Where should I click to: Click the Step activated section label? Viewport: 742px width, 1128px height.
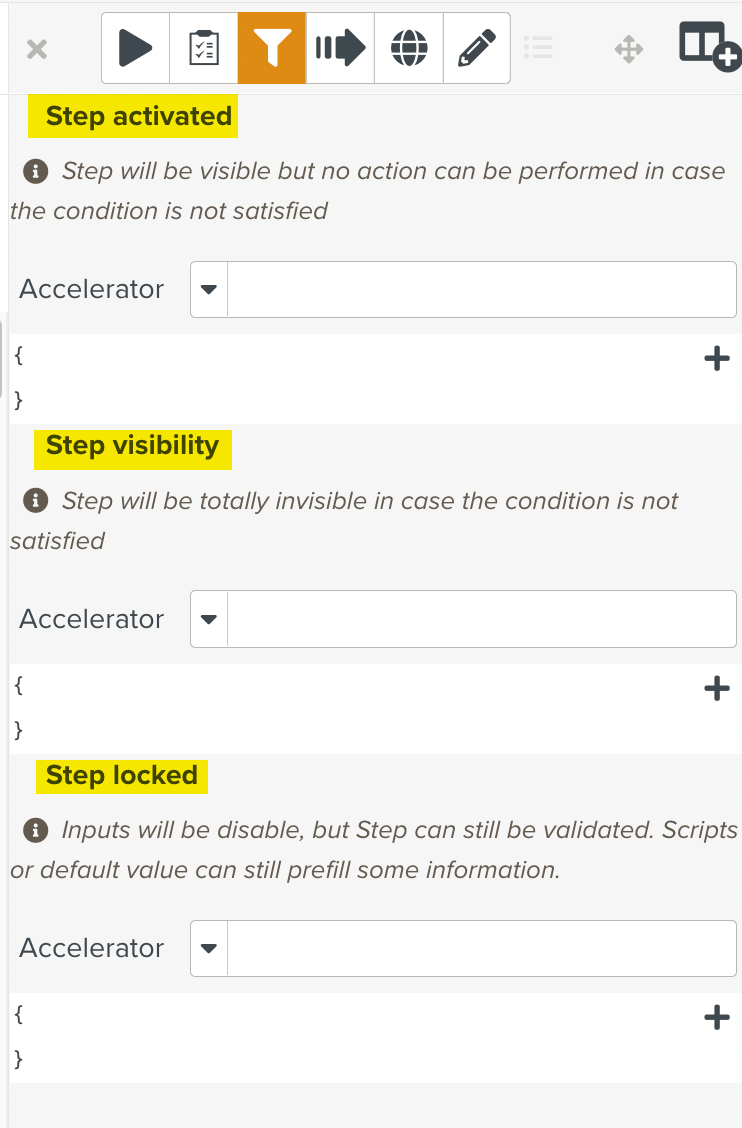[x=136, y=115]
